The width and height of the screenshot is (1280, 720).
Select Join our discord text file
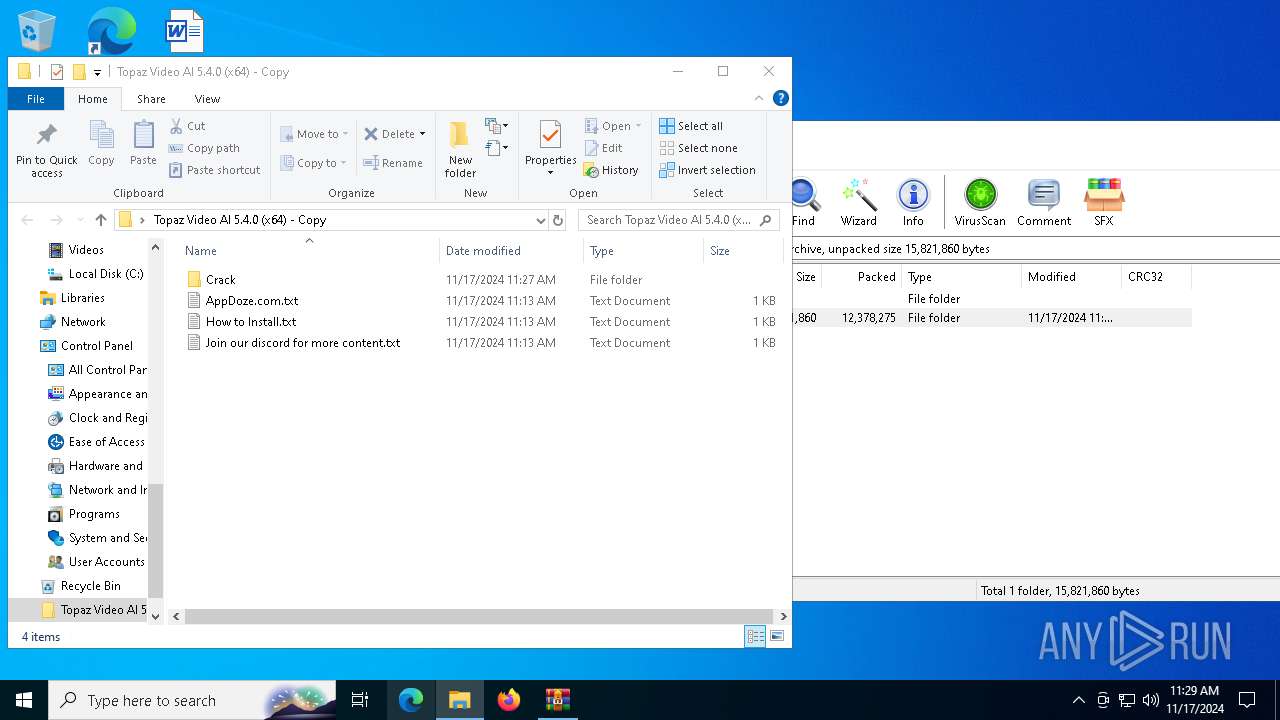pos(302,343)
